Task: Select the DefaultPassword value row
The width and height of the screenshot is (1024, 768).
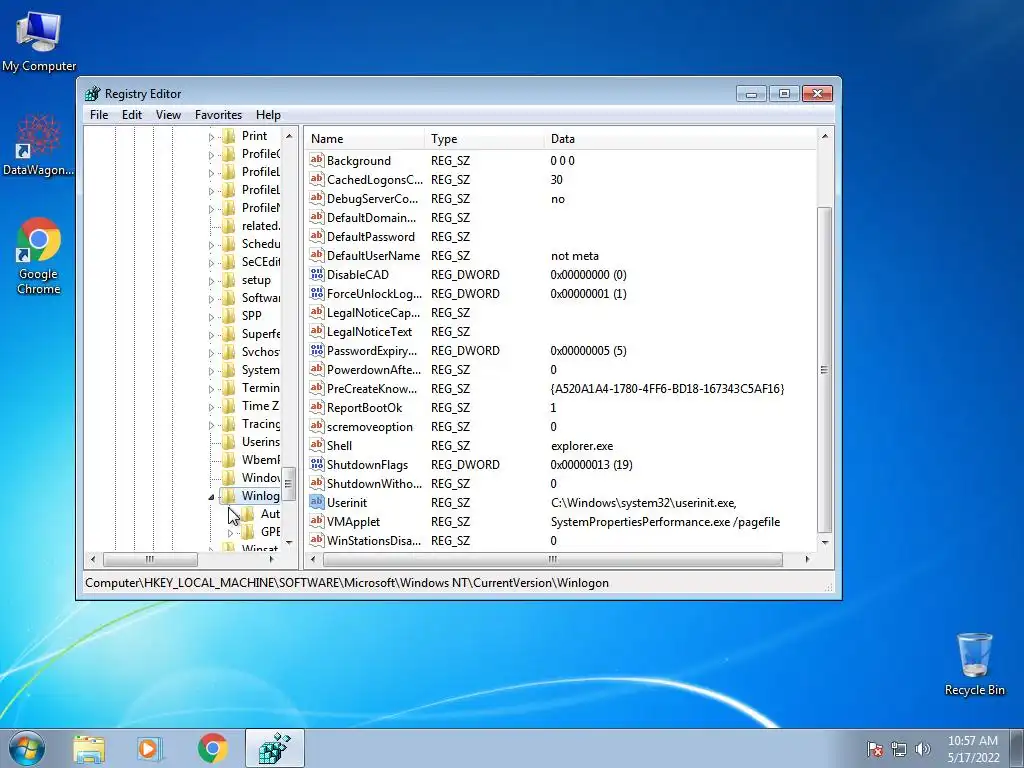Action: pos(562,236)
